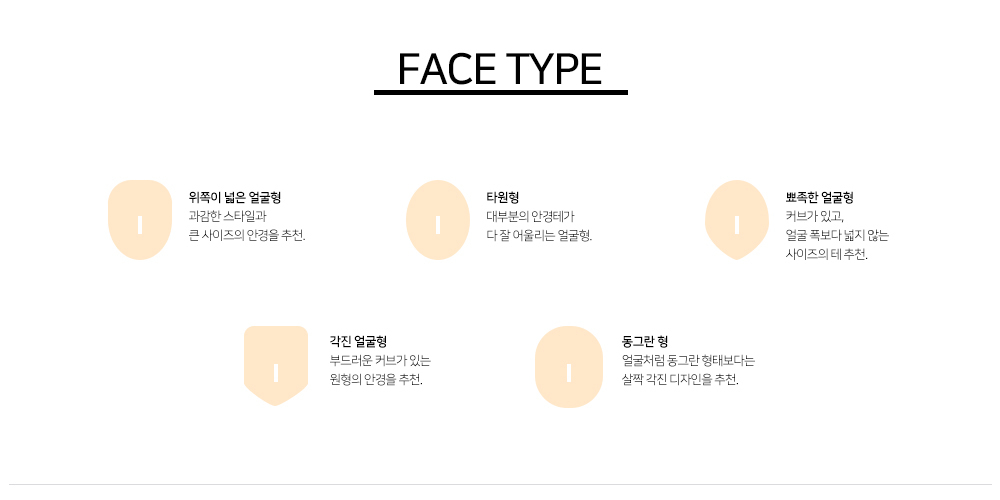This screenshot has width=1000, height=500.
Task: Click the '얼굴처럼 동그란 형태보다는' line
Action: click(688, 361)
